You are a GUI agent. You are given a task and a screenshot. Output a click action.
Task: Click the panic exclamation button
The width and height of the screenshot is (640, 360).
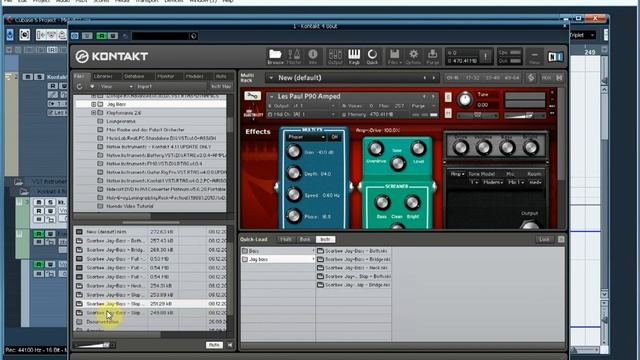click(x=486, y=56)
